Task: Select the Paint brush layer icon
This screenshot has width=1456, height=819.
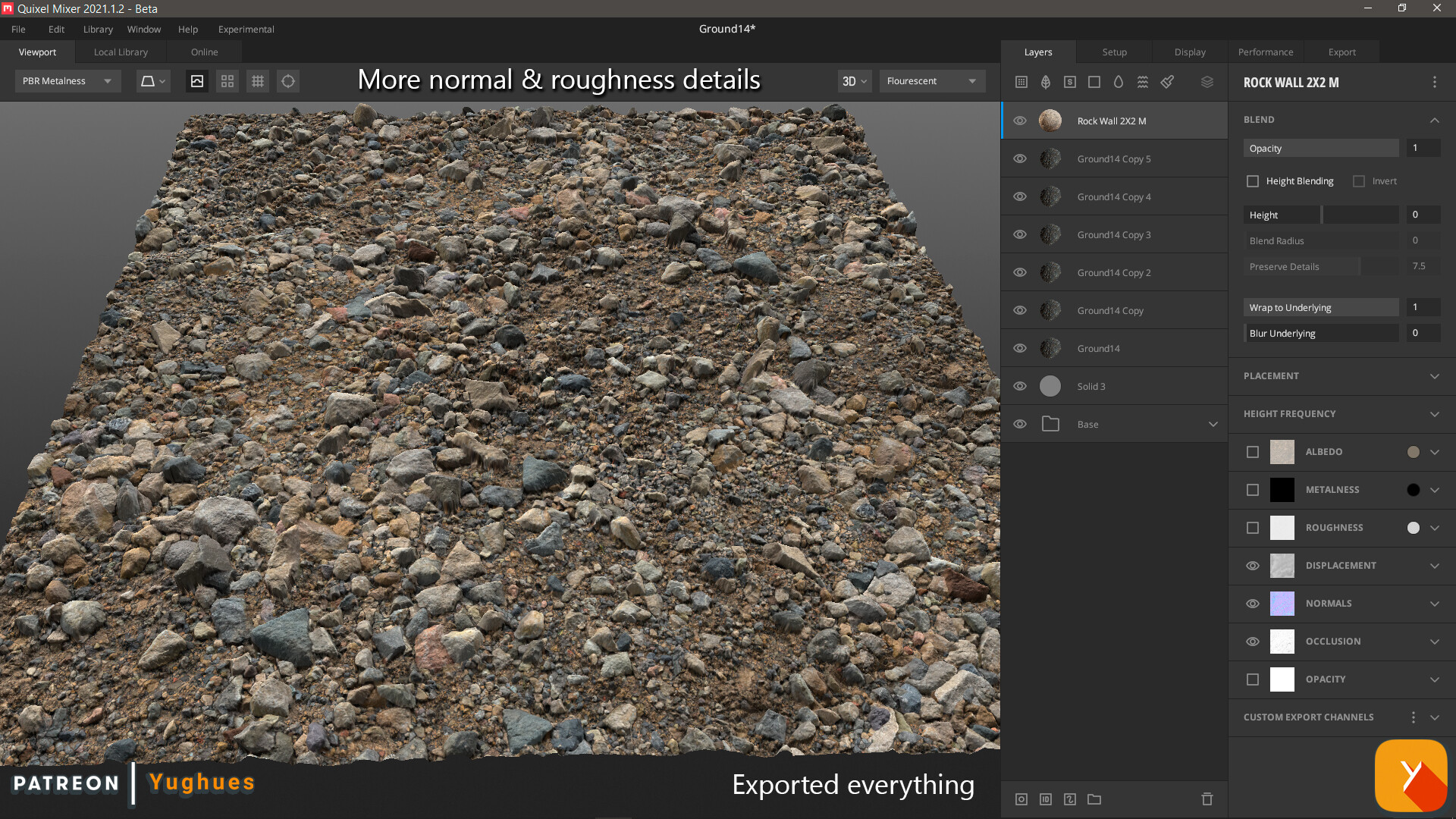Action: coord(1167,81)
